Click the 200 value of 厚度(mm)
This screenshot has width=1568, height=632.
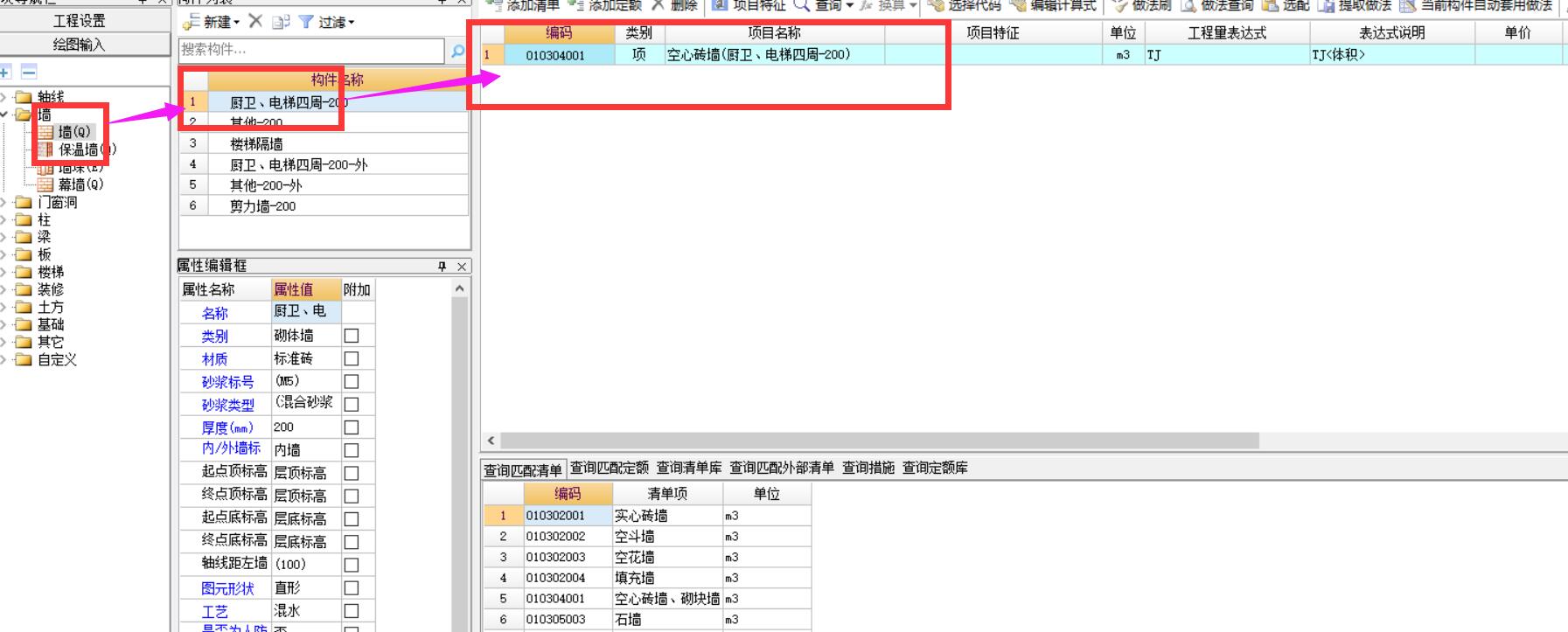point(305,427)
